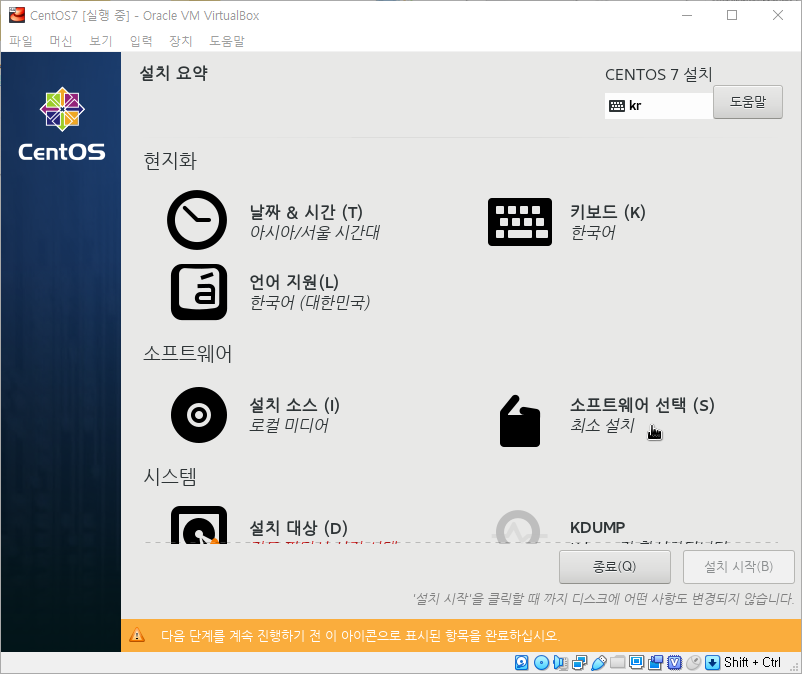The height and width of the screenshot is (674, 802).
Task: Click the optical drive status icon
Action: (x=542, y=663)
